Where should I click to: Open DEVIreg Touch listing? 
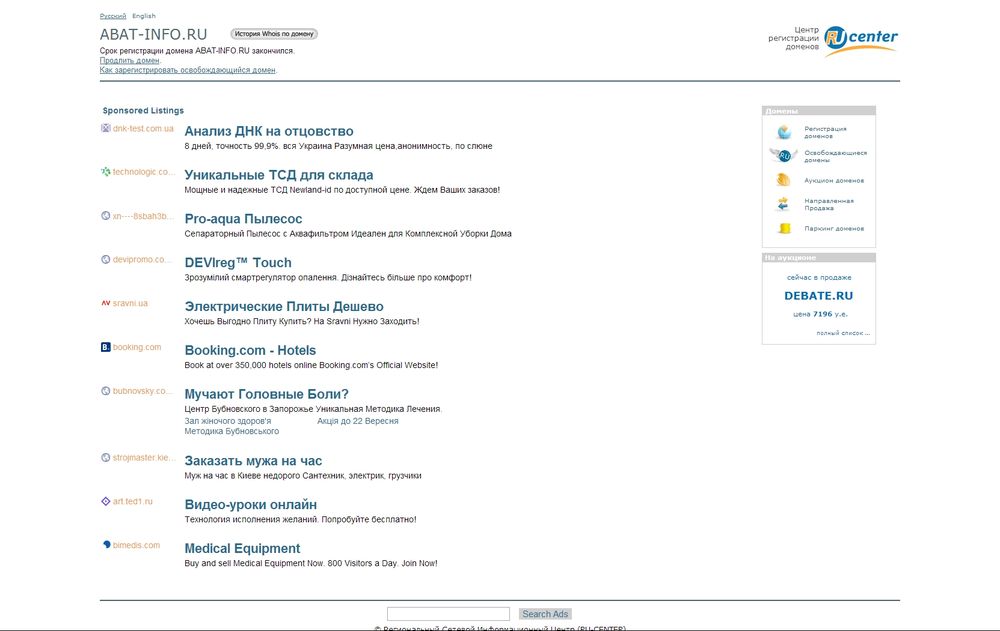(x=238, y=262)
